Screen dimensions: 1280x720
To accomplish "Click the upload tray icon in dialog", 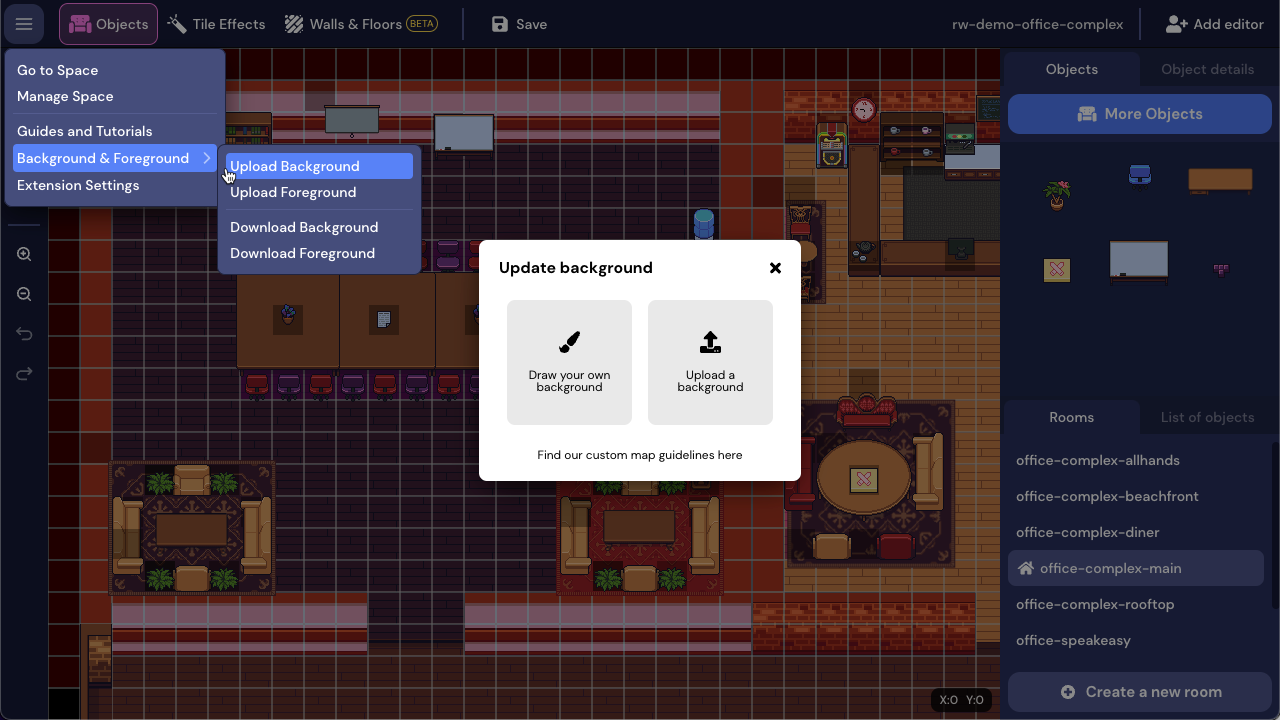I will (710, 342).
